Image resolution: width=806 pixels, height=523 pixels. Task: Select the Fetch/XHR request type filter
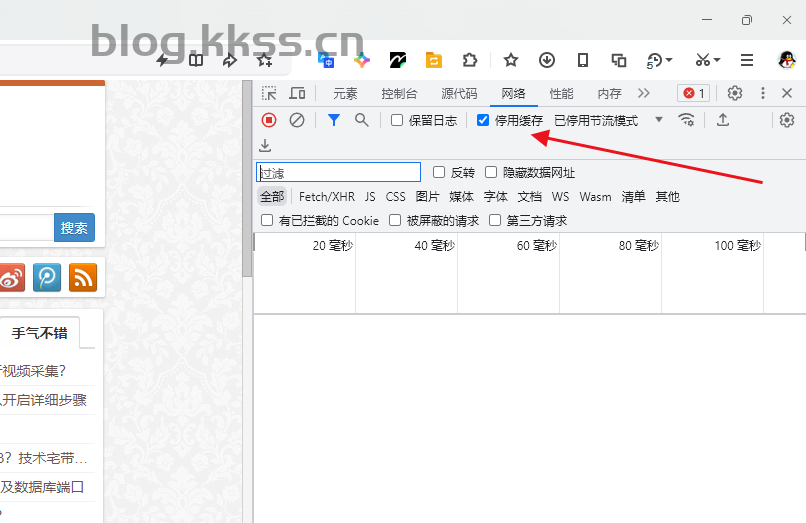326,197
